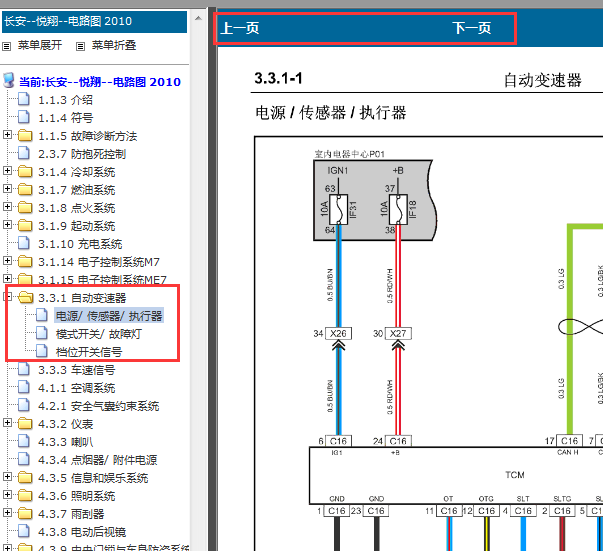Viewport: 603px width, 551px height.
Task: Expand the 3.1.14 电子控制系统M7 folder
Action: tap(7, 261)
